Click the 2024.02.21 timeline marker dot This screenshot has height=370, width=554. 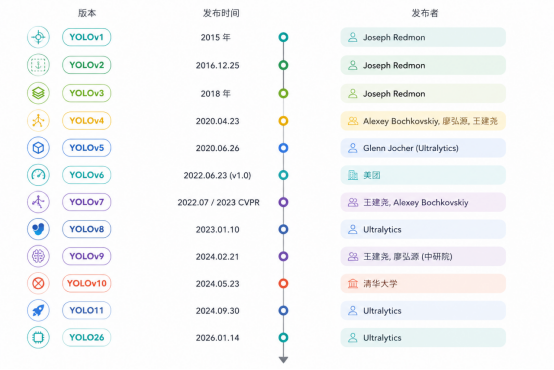click(283, 256)
